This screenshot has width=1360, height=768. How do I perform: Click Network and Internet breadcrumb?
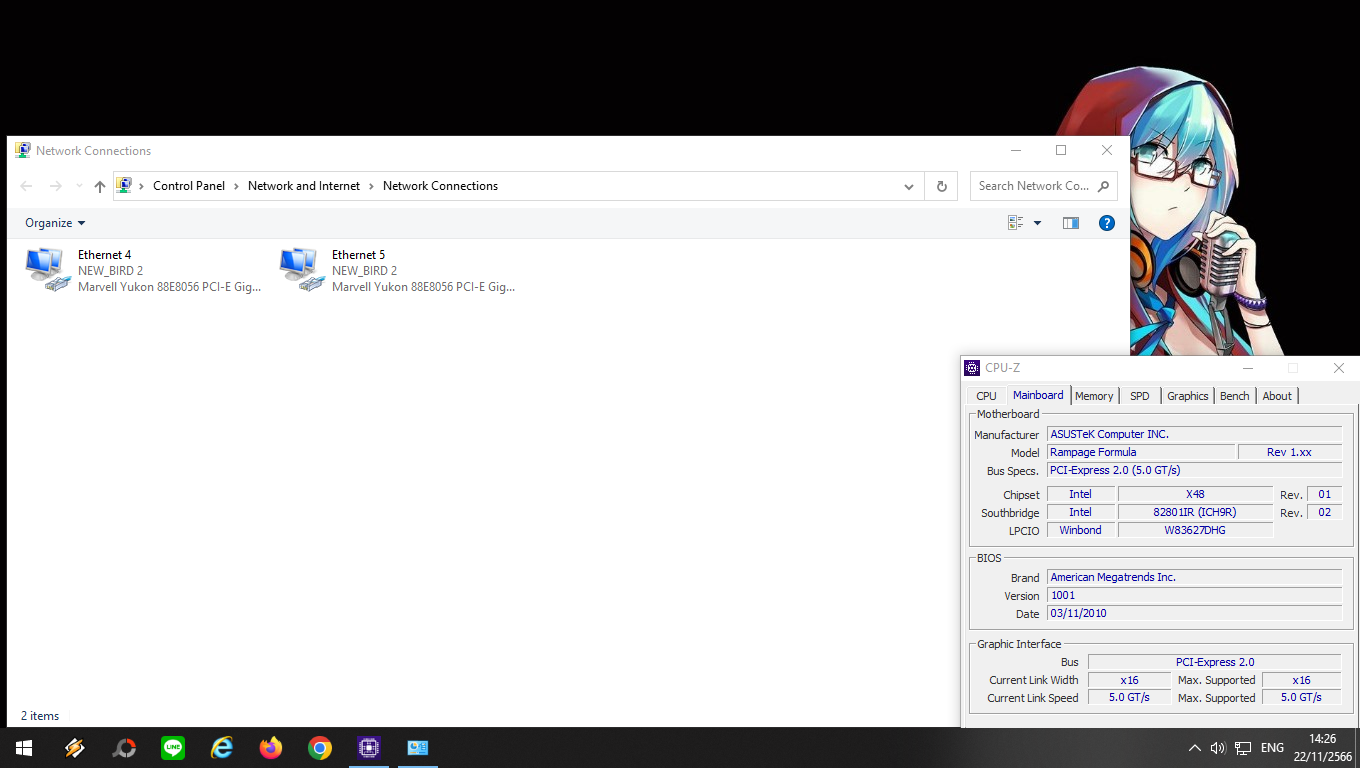[304, 186]
